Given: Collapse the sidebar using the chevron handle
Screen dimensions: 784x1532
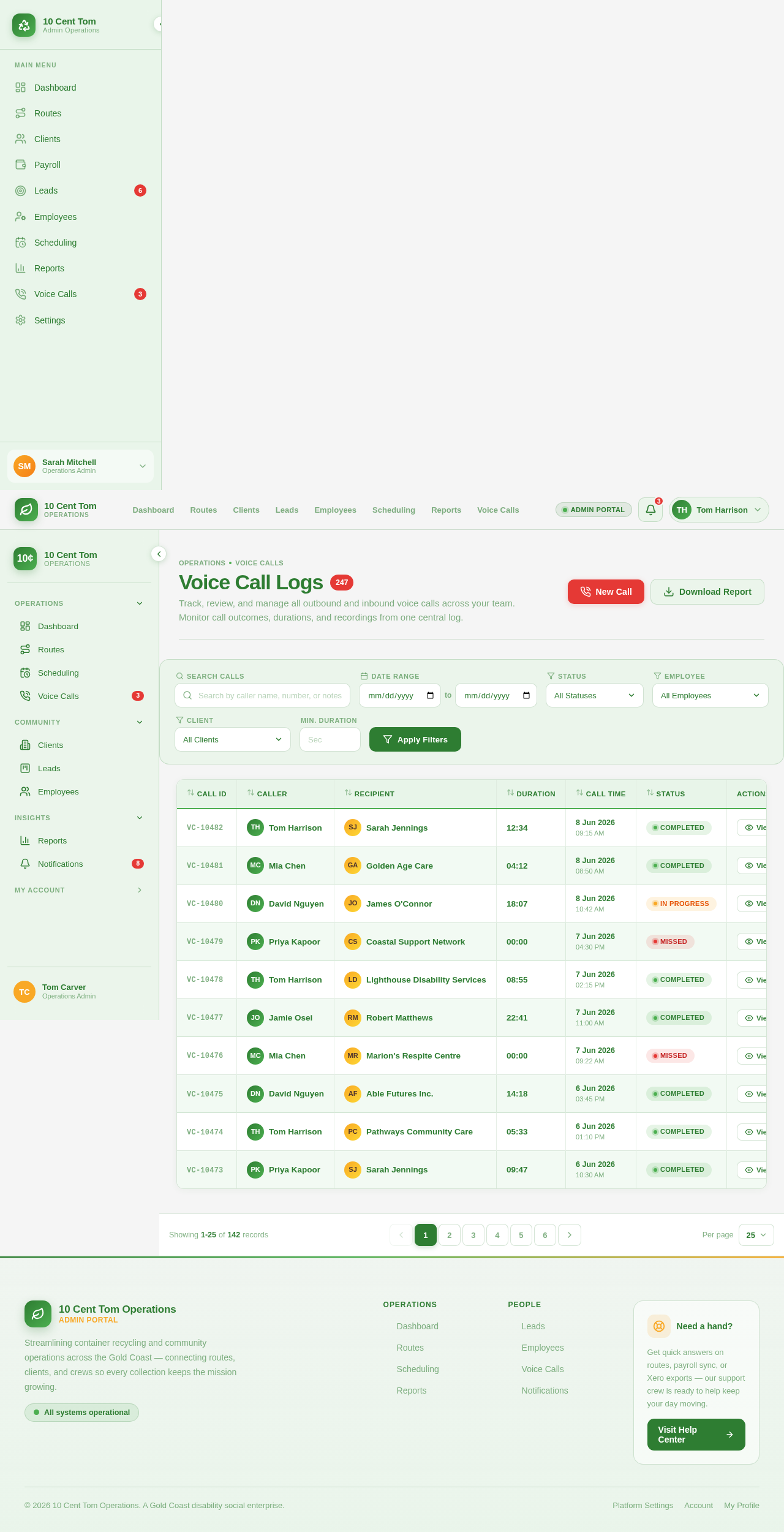Looking at the screenshot, I should [159, 554].
